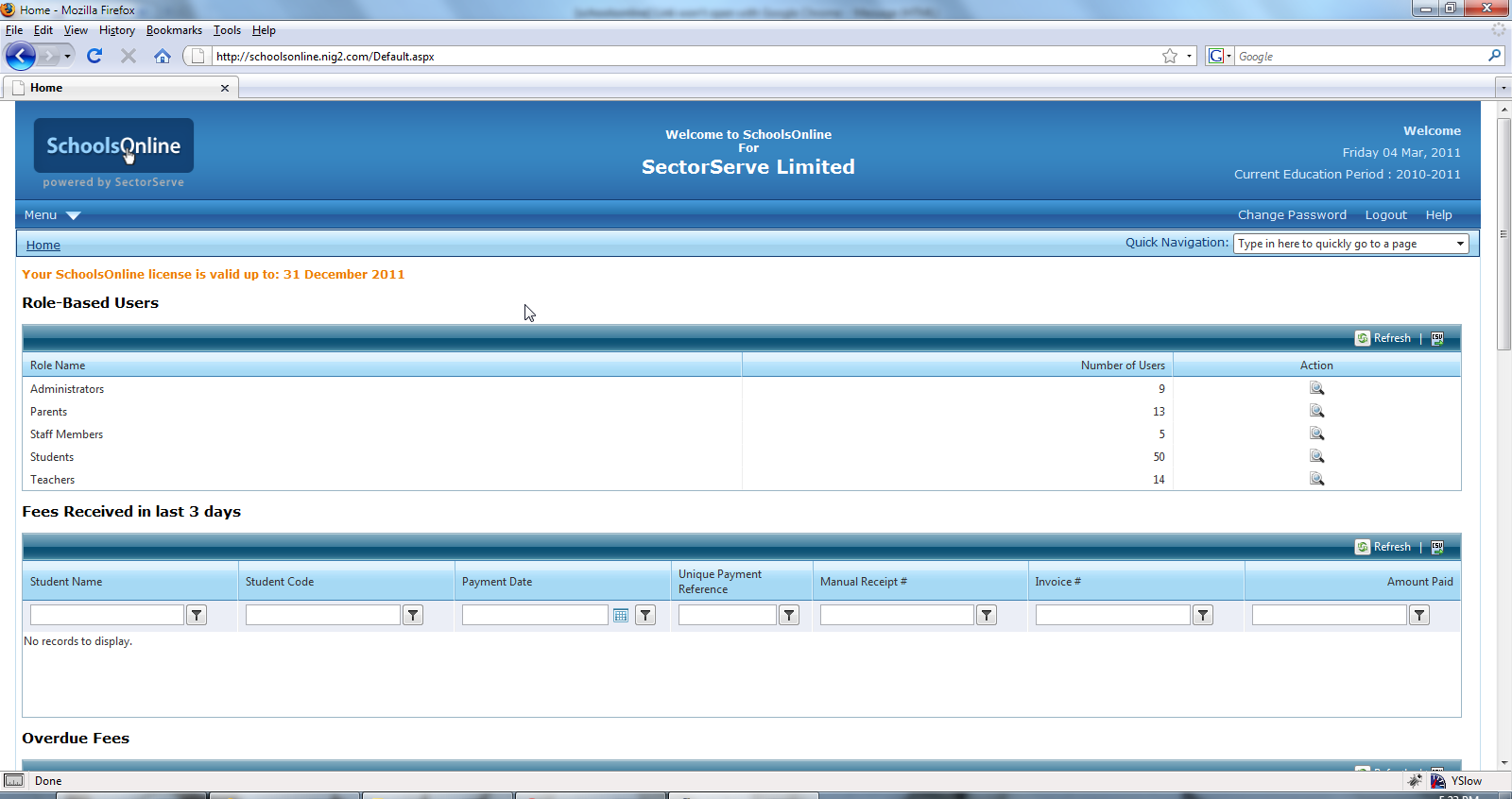Expand the SchoolsOnline Menu dropdown
Viewport: 1512px width, 799px height.
coord(52,215)
